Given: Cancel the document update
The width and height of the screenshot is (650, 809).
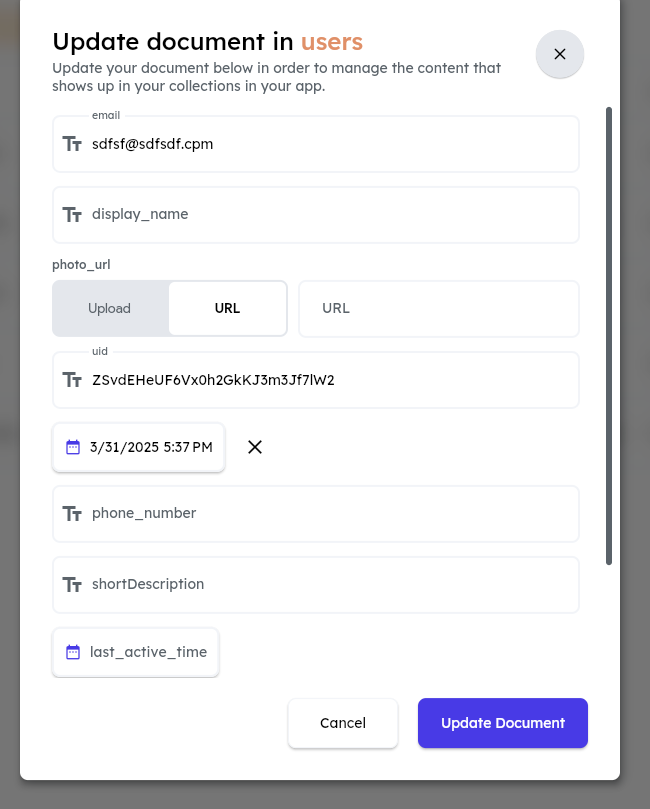Looking at the screenshot, I should tap(343, 723).
